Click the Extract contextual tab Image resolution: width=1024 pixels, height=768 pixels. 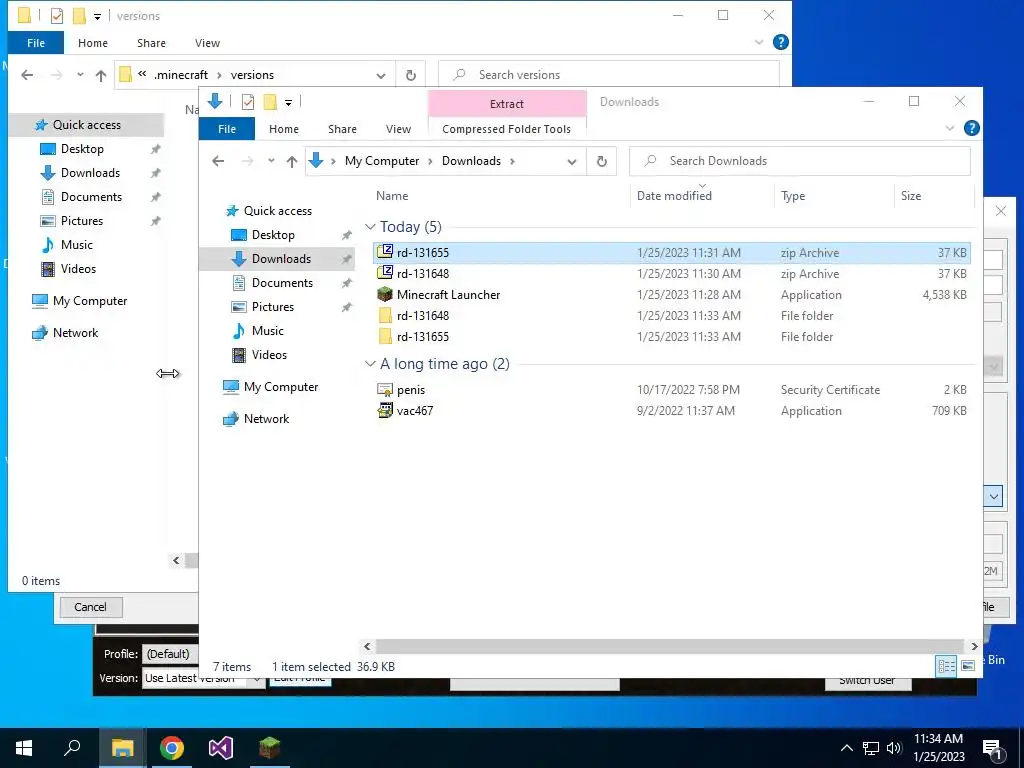[507, 104]
